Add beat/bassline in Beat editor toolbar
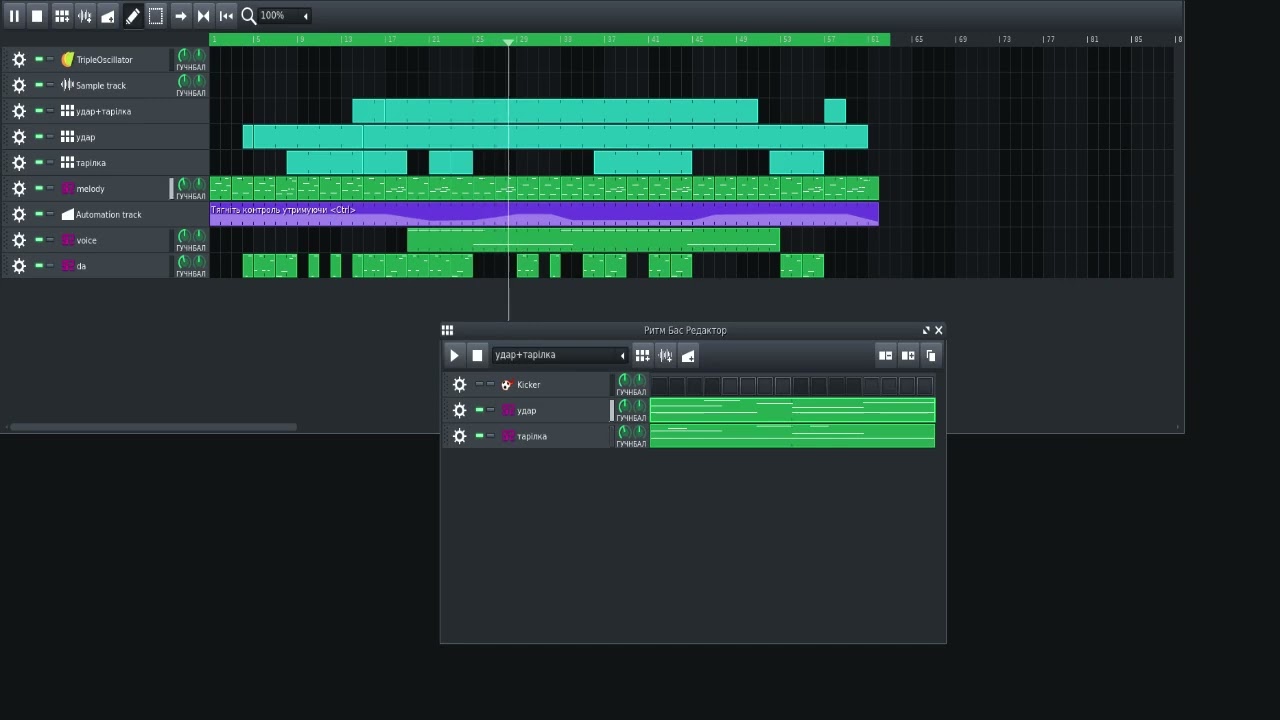The image size is (1280, 720). tap(642, 355)
